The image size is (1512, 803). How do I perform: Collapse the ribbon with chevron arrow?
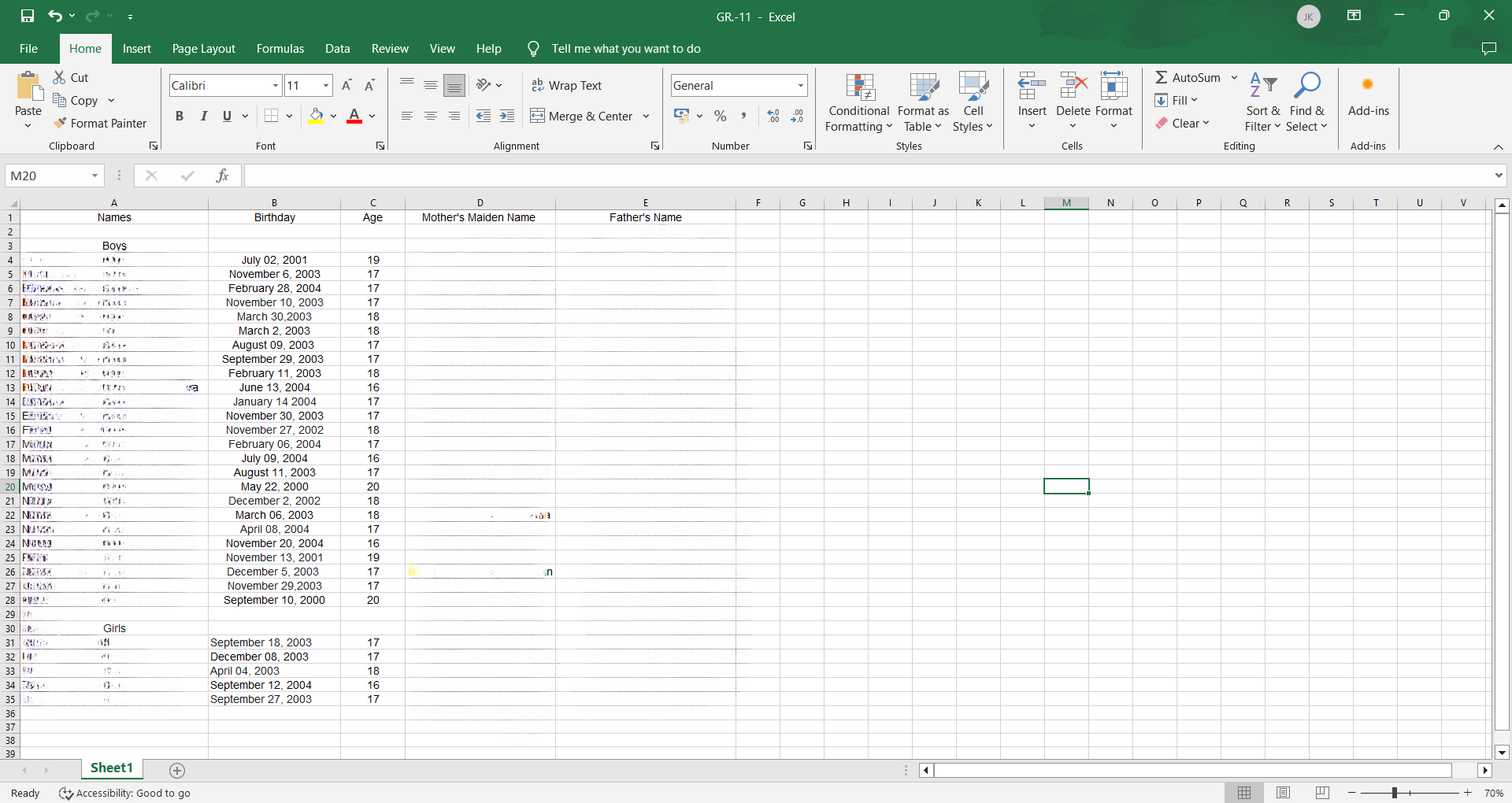click(x=1498, y=147)
